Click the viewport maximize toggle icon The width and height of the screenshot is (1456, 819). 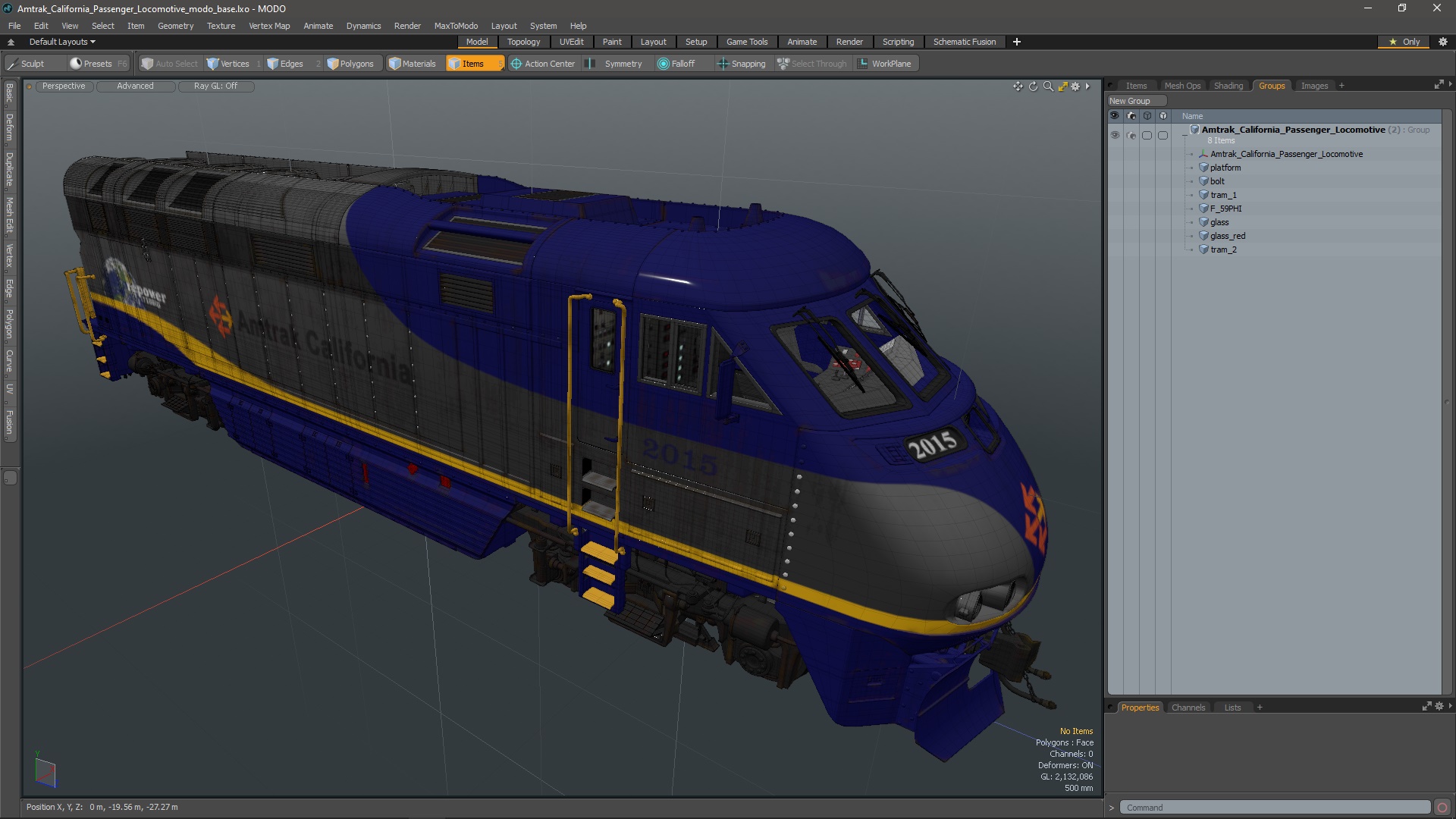(x=1063, y=86)
